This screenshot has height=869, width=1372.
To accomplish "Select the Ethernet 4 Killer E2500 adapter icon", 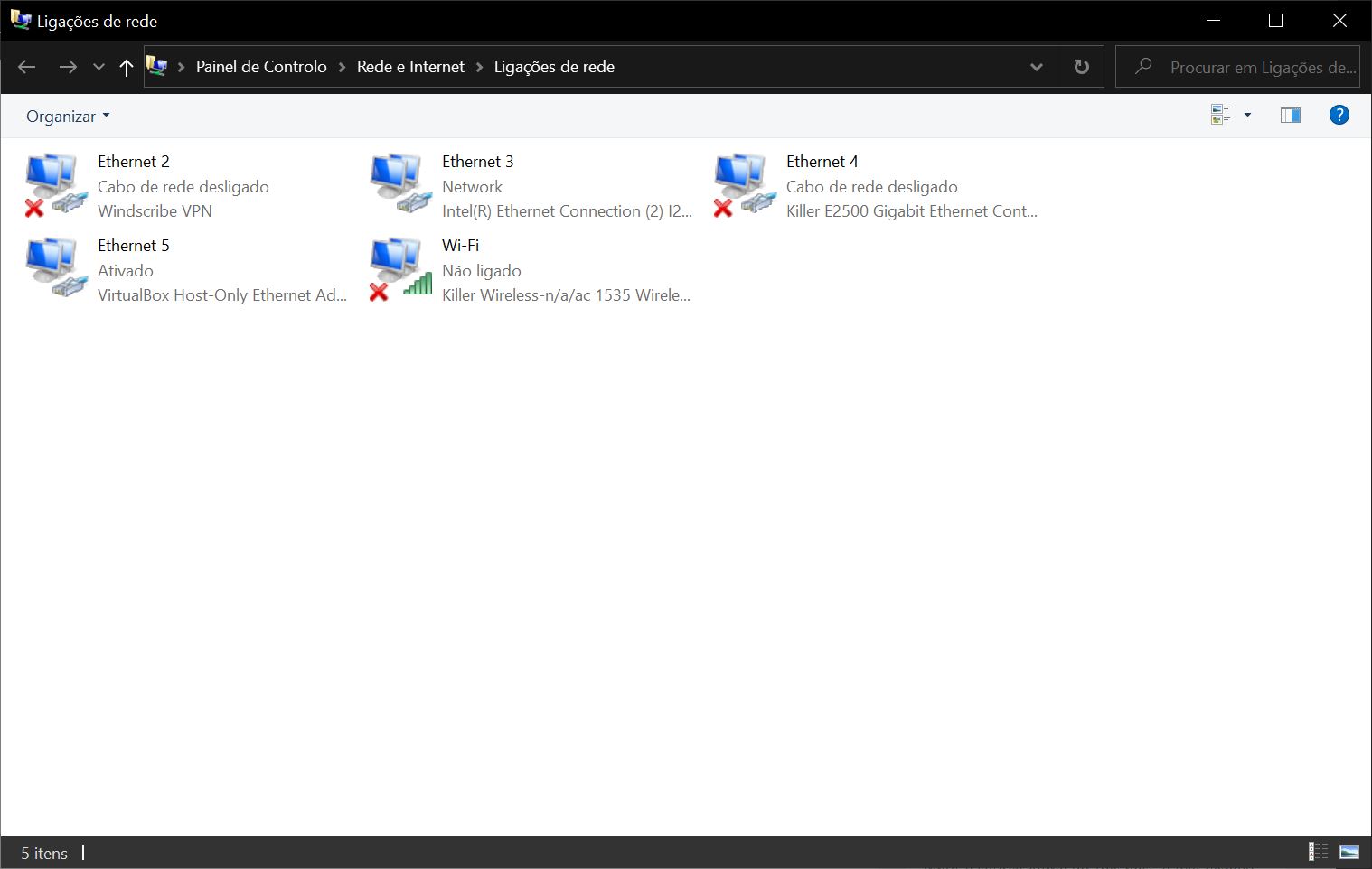I will (741, 184).
